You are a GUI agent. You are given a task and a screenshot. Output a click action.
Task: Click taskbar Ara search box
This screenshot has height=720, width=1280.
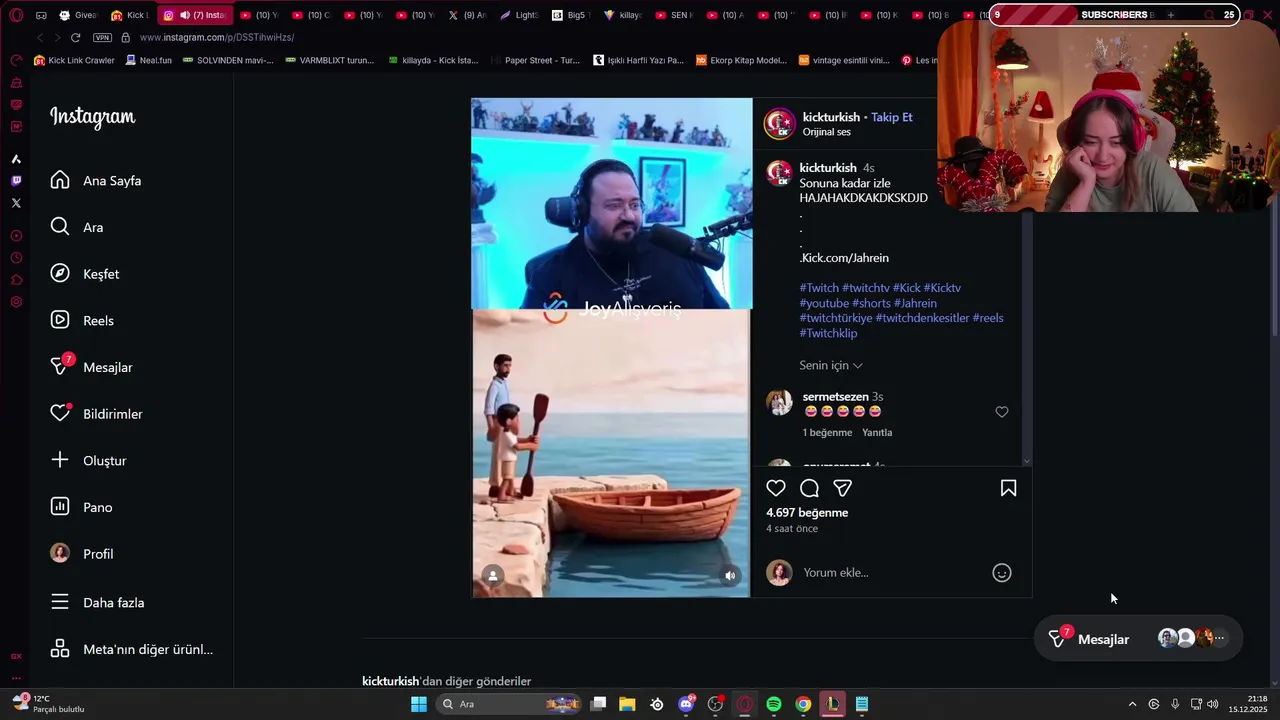pyautogui.click(x=510, y=704)
